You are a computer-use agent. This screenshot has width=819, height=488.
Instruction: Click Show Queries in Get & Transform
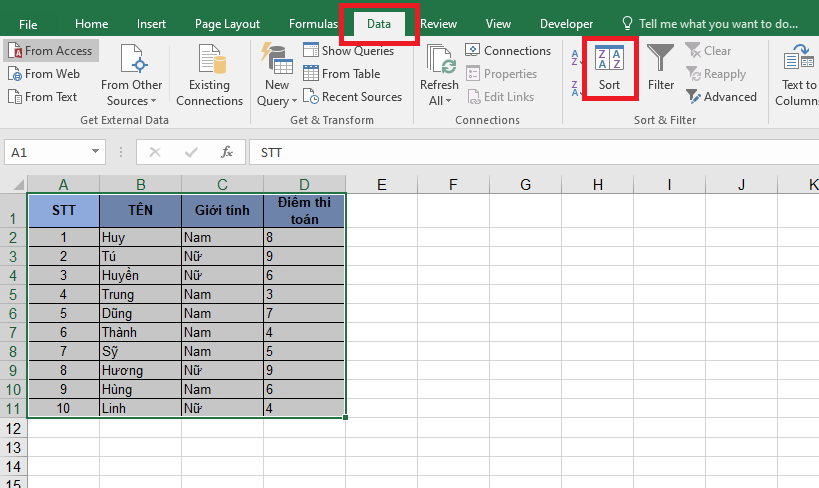click(x=348, y=51)
